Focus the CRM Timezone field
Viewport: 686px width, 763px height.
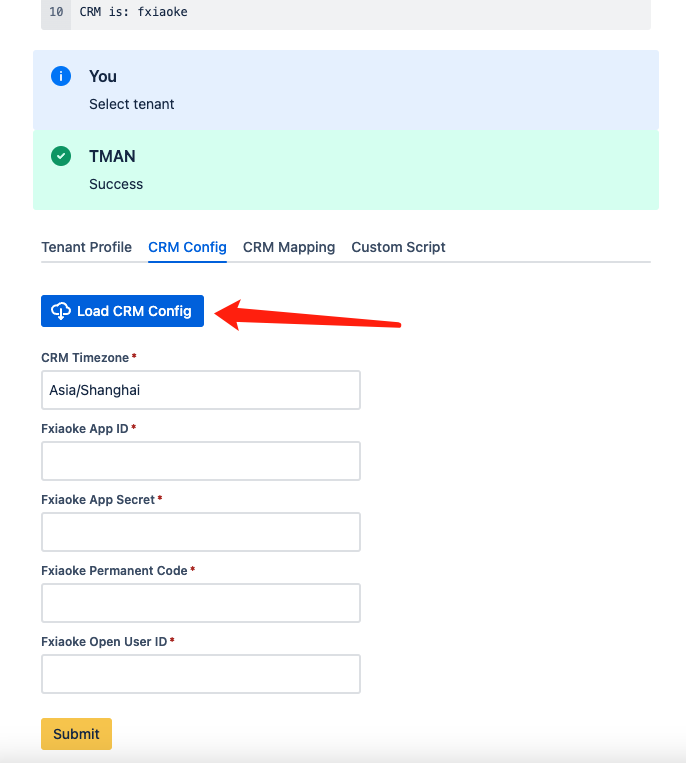pos(201,390)
